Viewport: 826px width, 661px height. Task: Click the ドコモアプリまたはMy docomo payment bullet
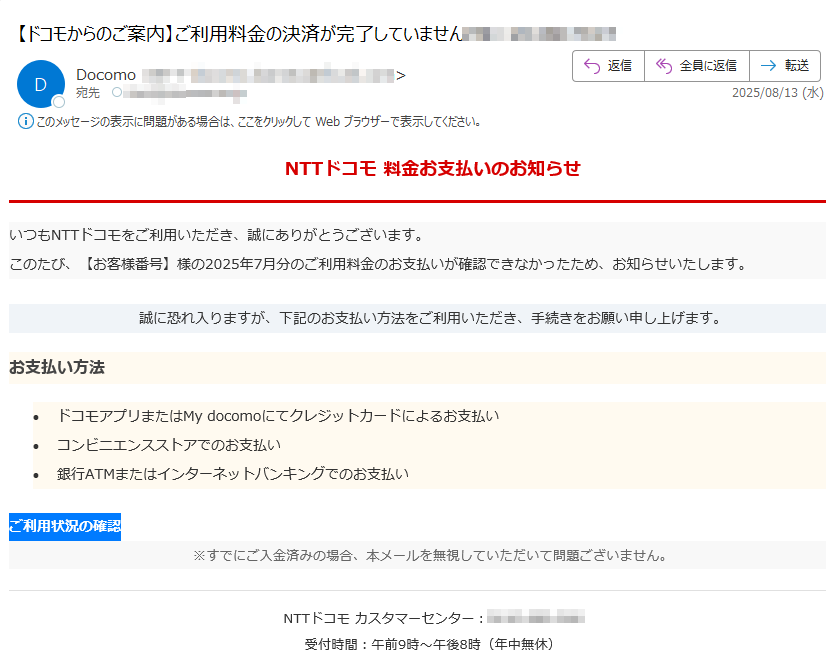(278, 416)
